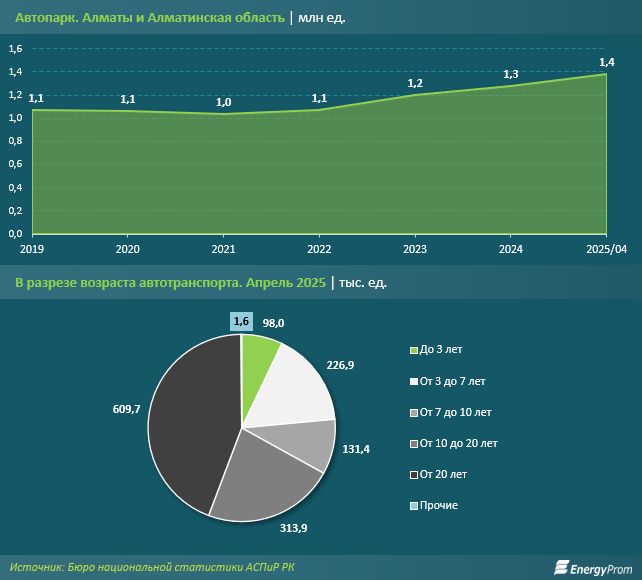Select the 'От 7 до 10 лет' legend entry
The width and height of the screenshot is (642, 580).
(x=456, y=412)
